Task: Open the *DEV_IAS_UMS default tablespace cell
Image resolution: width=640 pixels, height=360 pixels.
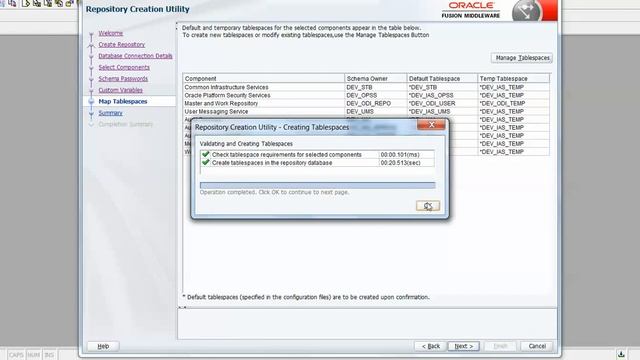Action: click(442, 111)
